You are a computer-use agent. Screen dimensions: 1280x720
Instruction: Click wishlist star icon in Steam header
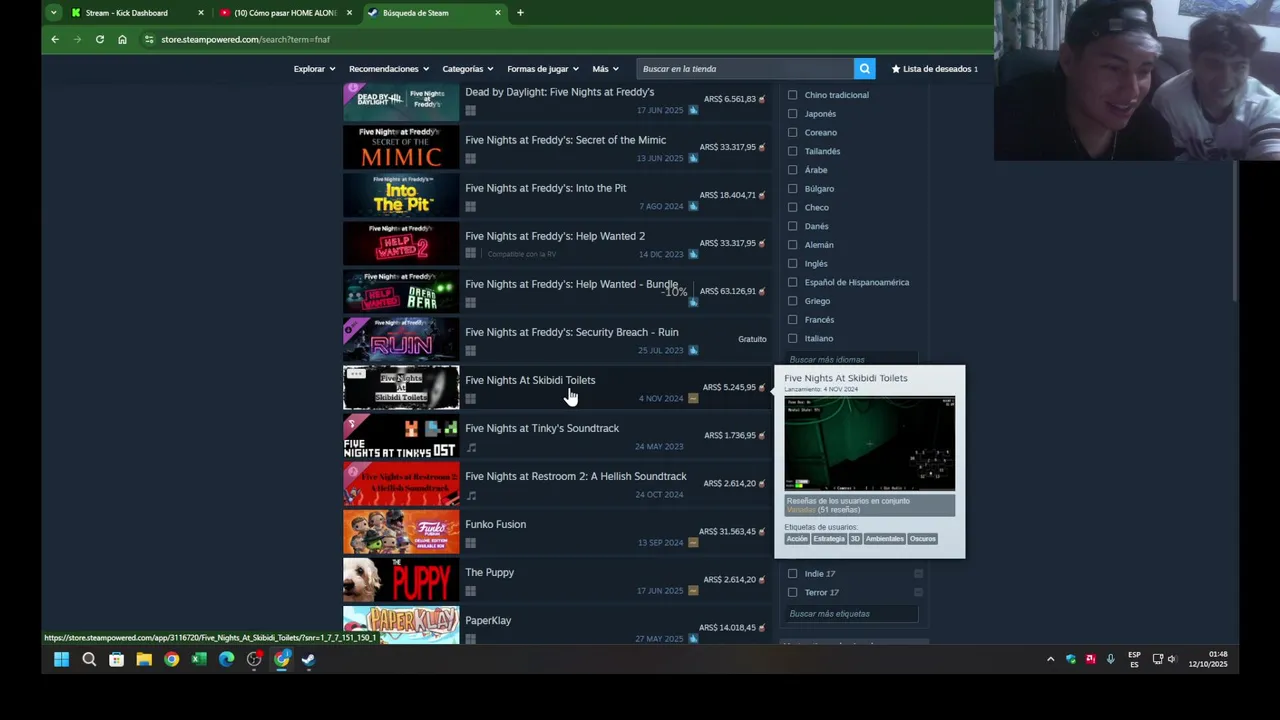click(896, 69)
